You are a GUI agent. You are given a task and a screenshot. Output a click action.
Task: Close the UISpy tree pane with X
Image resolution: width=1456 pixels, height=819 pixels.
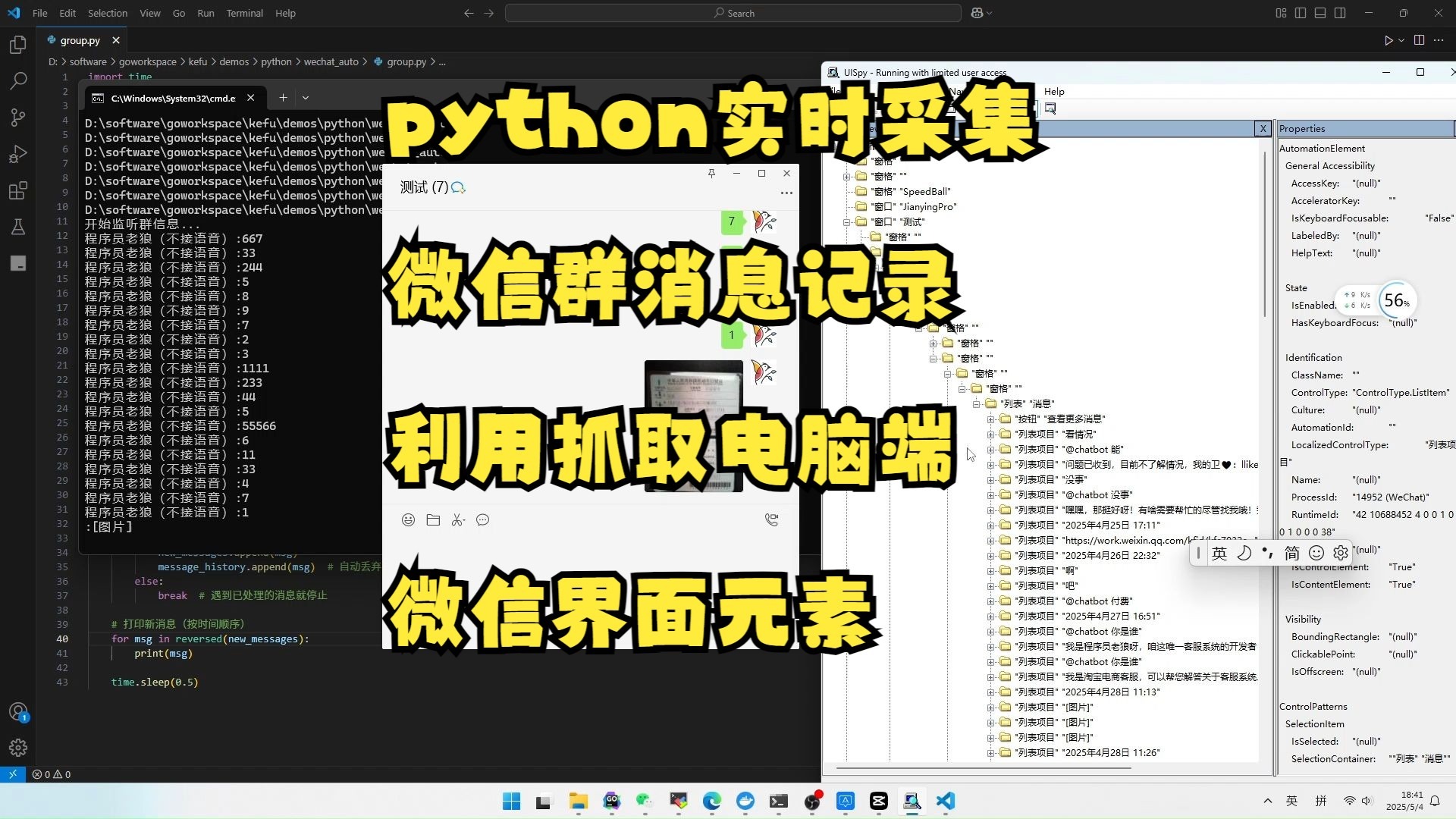coord(1263,129)
